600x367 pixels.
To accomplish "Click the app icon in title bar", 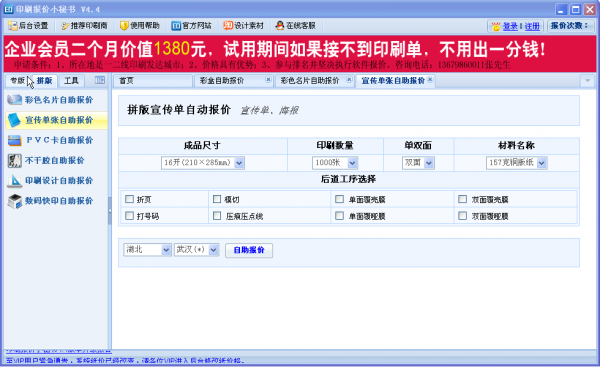I will click(x=9, y=9).
